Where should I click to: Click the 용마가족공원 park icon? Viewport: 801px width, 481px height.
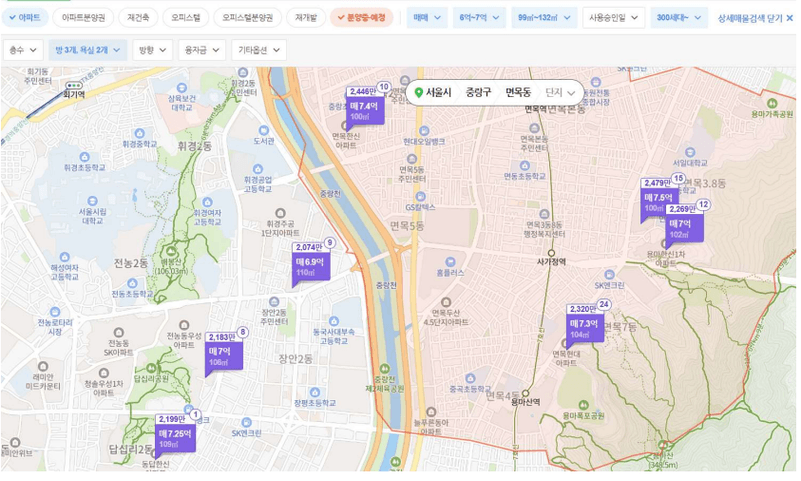tap(772, 103)
